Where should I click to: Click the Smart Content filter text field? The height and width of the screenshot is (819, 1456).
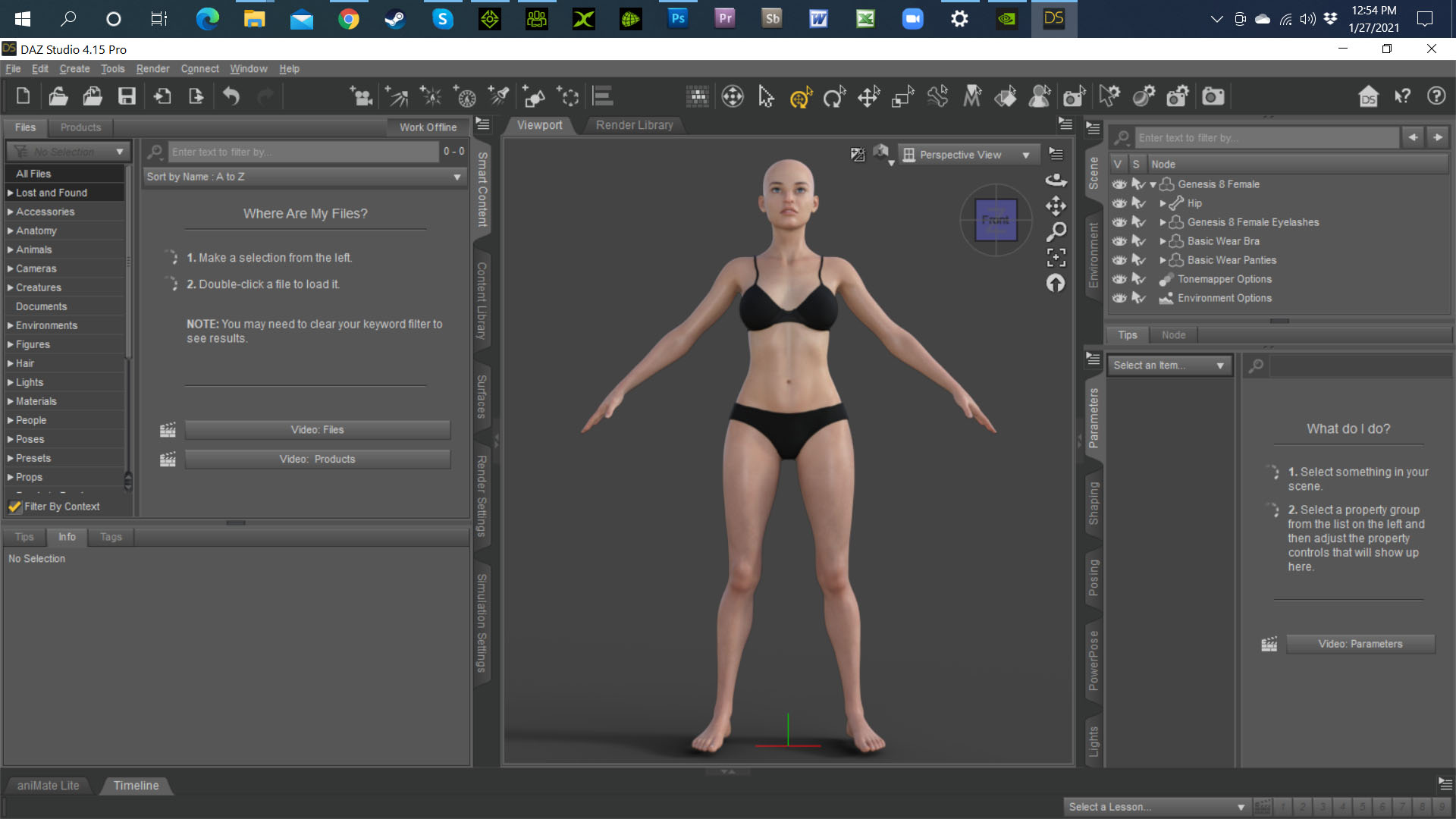303,152
